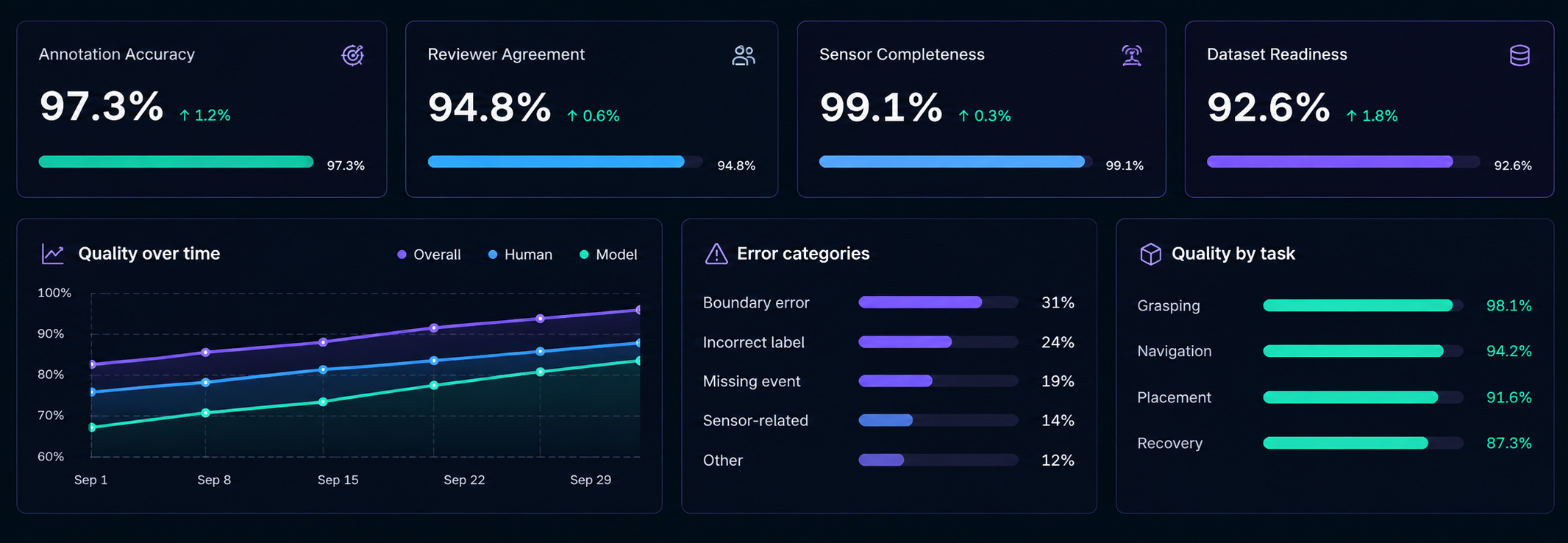The height and width of the screenshot is (543, 1568).
Task: Click the target icon on Annotation Accuracy card
Action: pyautogui.click(x=353, y=55)
